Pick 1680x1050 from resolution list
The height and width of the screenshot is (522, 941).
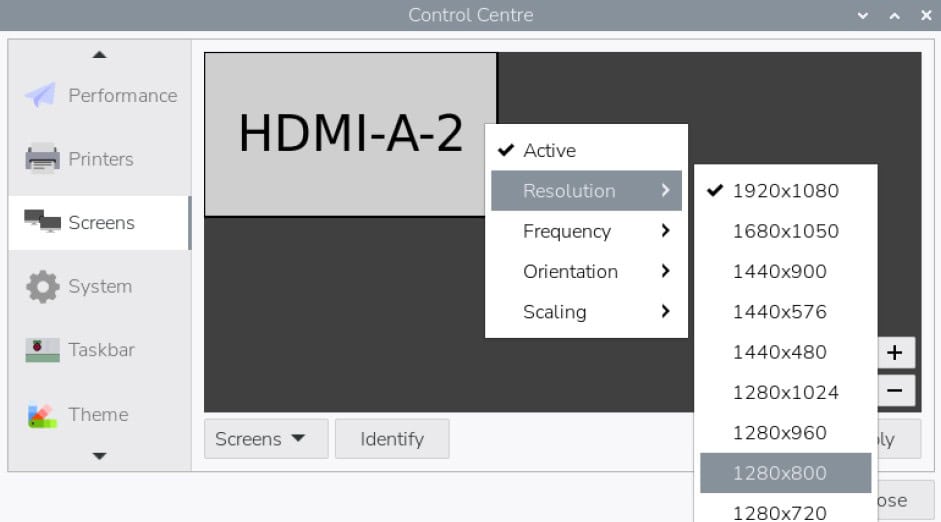[785, 231]
